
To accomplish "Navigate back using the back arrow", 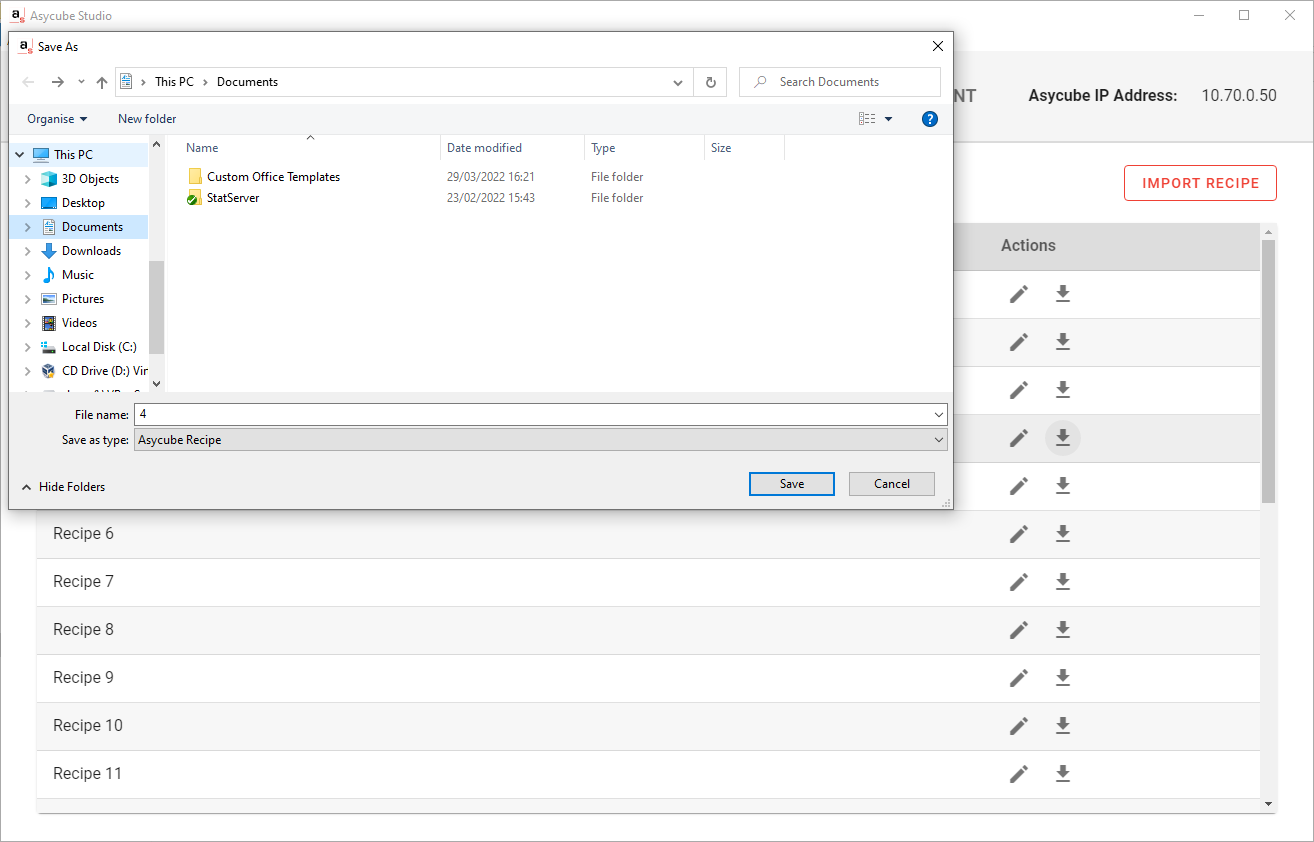I will [x=28, y=82].
